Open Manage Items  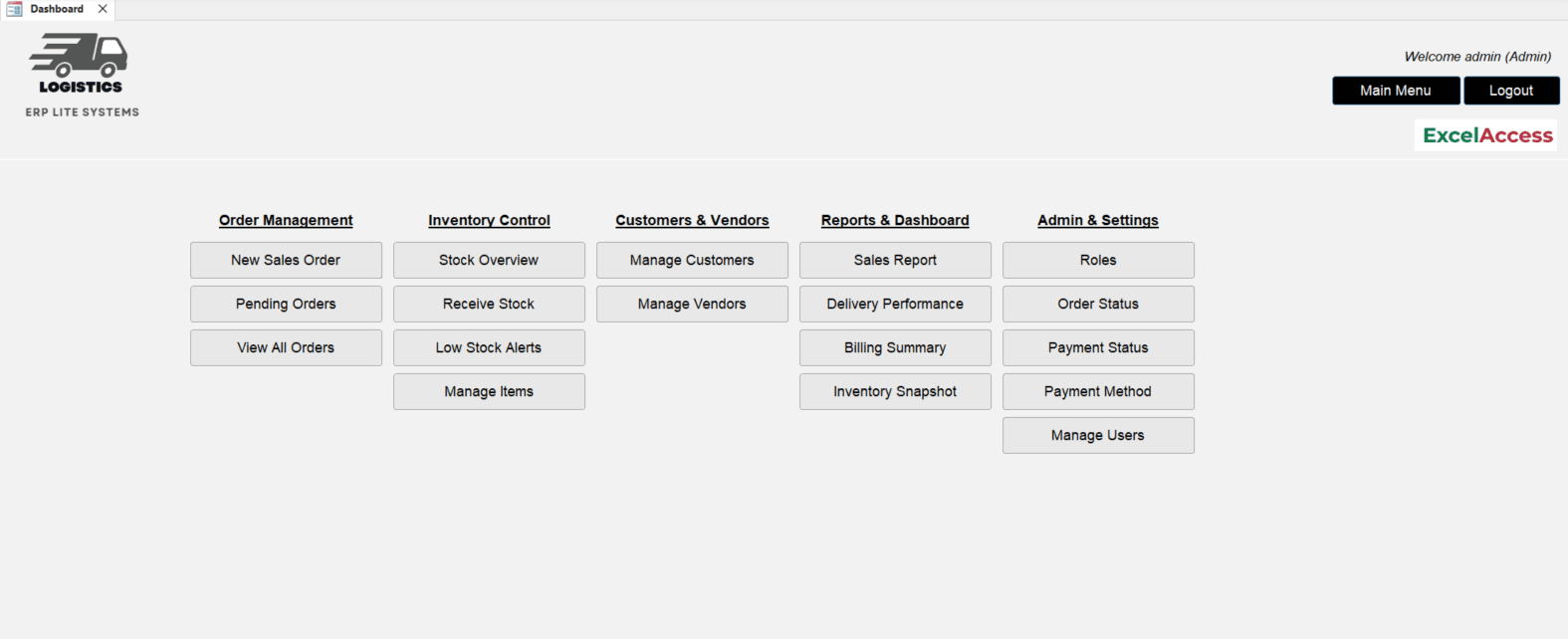[489, 391]
